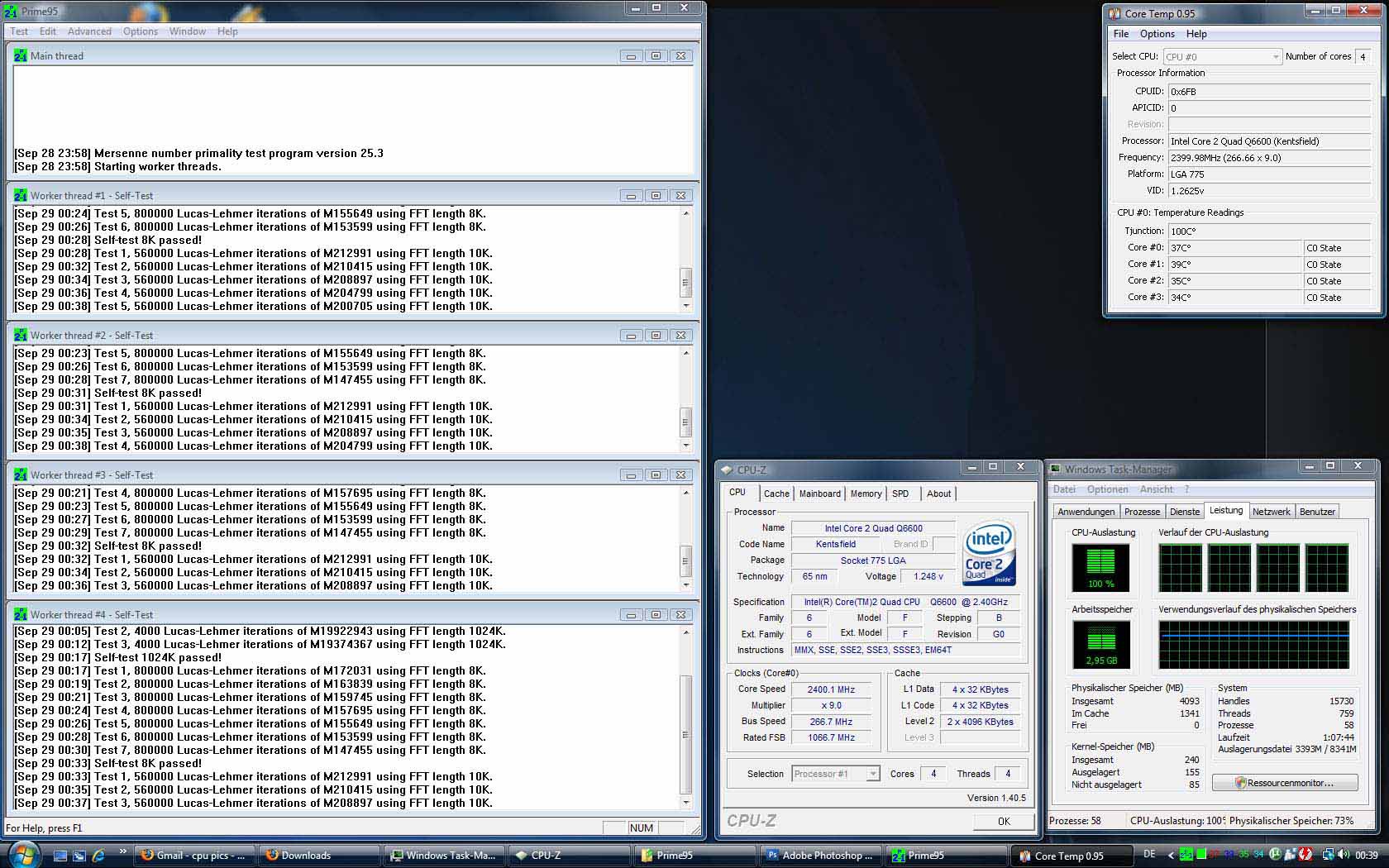Click Worker thread #3 window icon
1389x868 pixels.
tap(21, 475)
